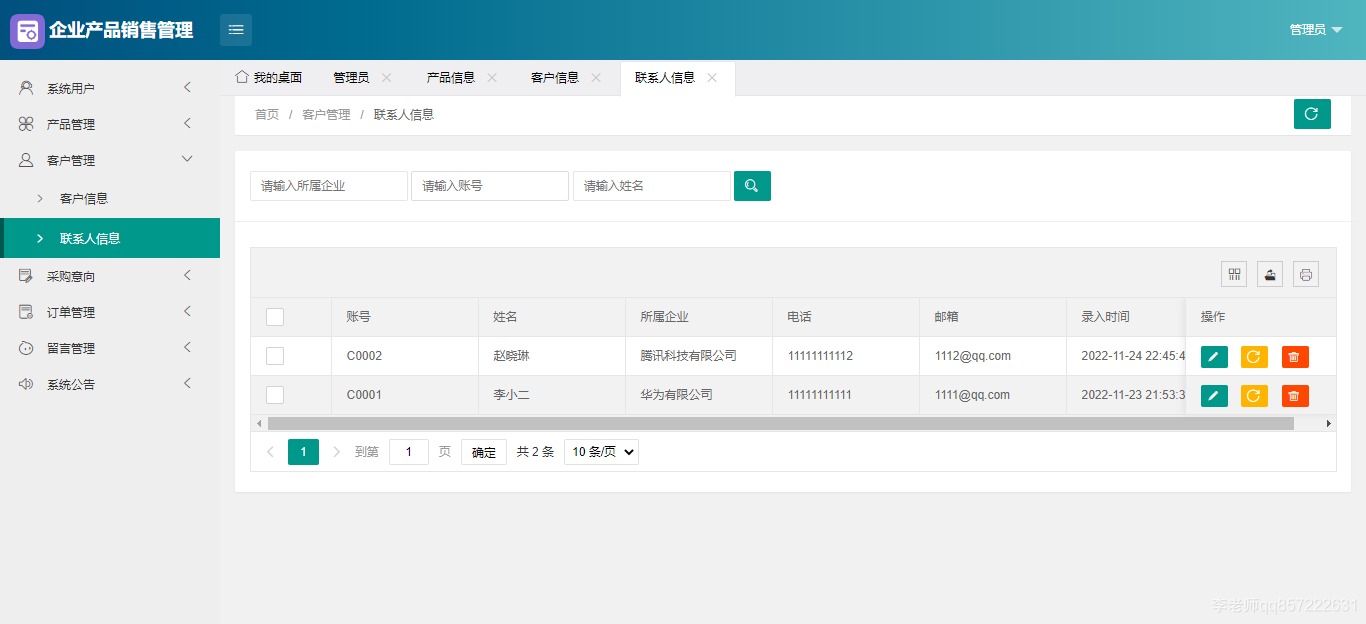The width and height of the screenshot is (1366, 624).
Task: Click the 客户管理 person icon
Action: click(26, 160)
